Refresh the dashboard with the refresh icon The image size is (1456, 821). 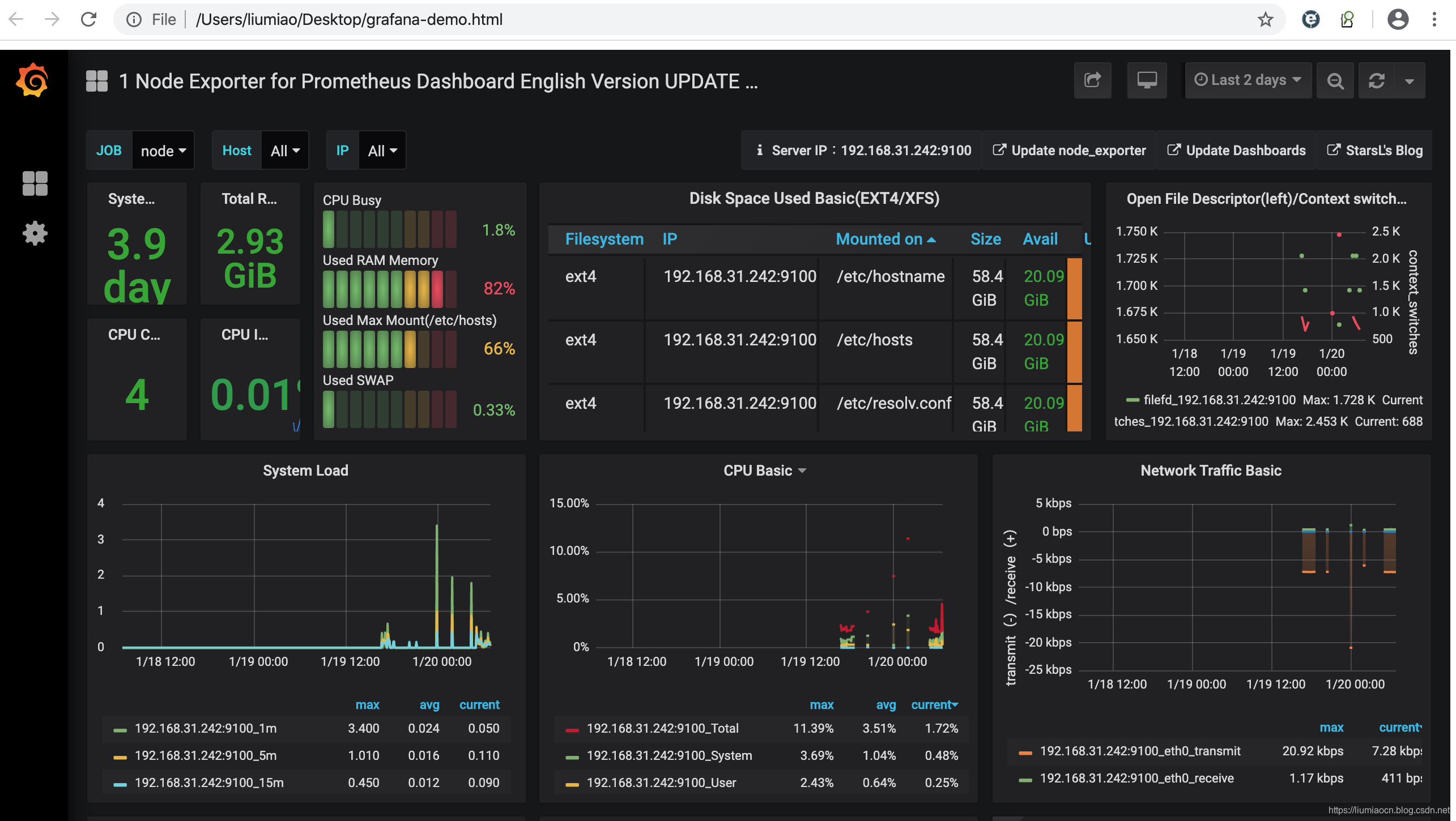pyautogui.click(x=1376, y=80)
